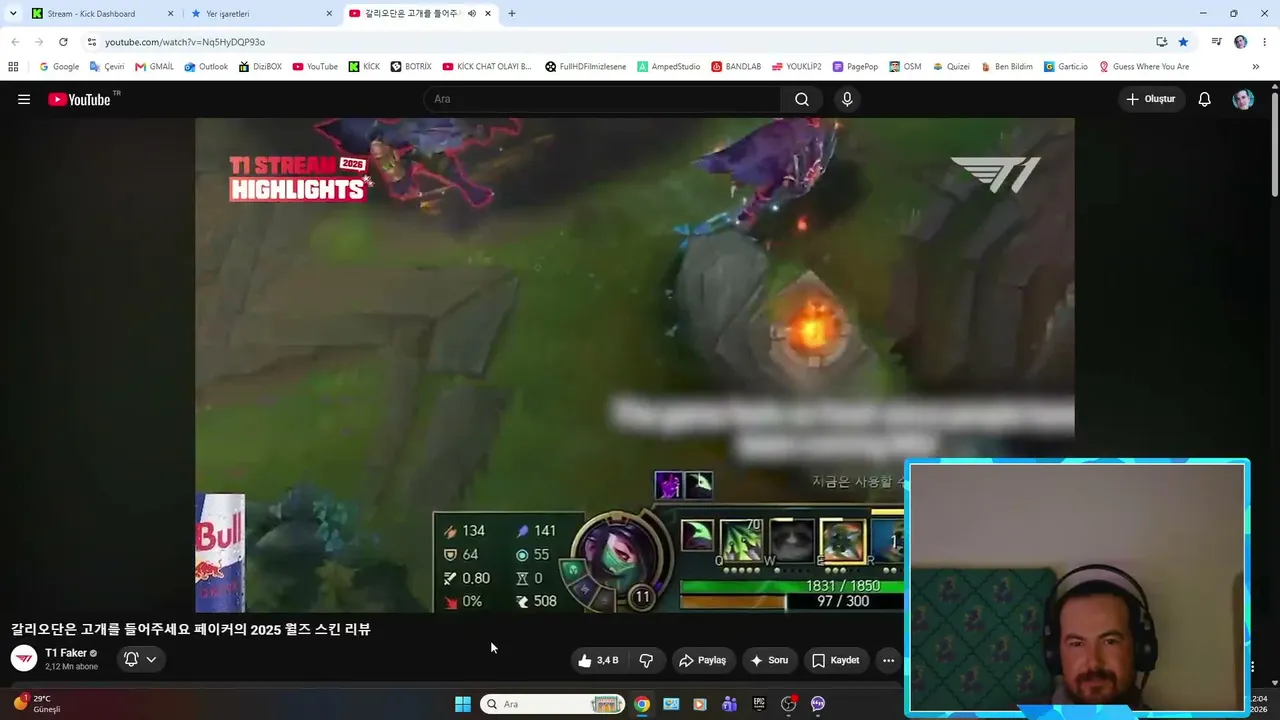Open the Google bookmark
1280x720 pixels.
pyautogui.click(x=59, y=67)
